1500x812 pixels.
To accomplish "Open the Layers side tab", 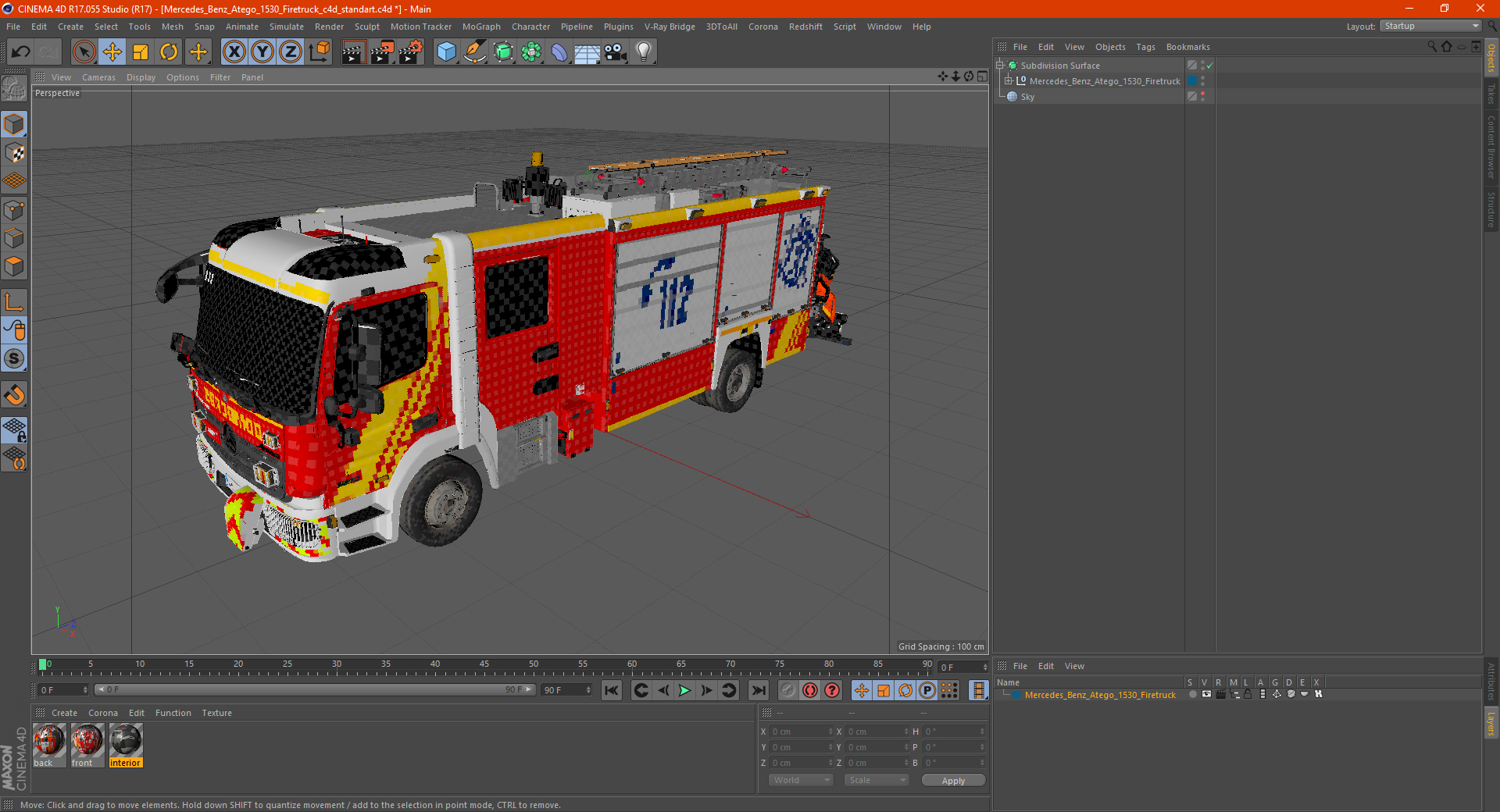I will 1491,724.
